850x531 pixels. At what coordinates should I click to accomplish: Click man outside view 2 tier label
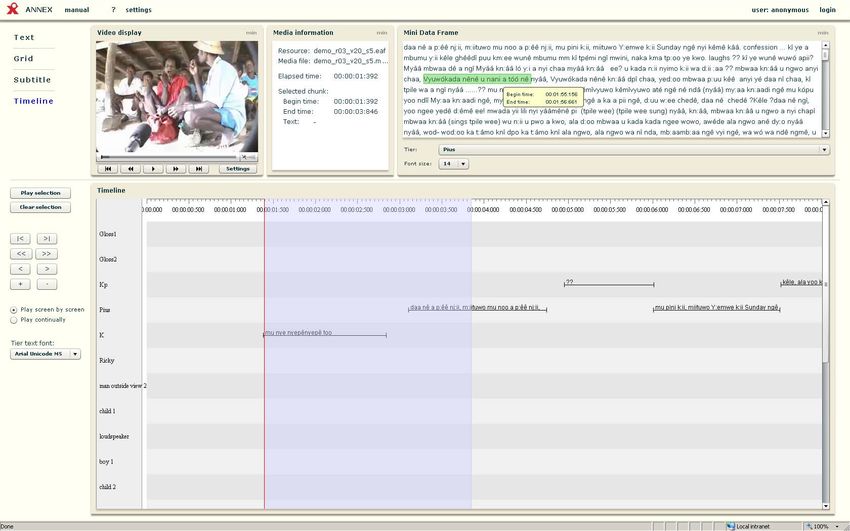tap(123, 386)
